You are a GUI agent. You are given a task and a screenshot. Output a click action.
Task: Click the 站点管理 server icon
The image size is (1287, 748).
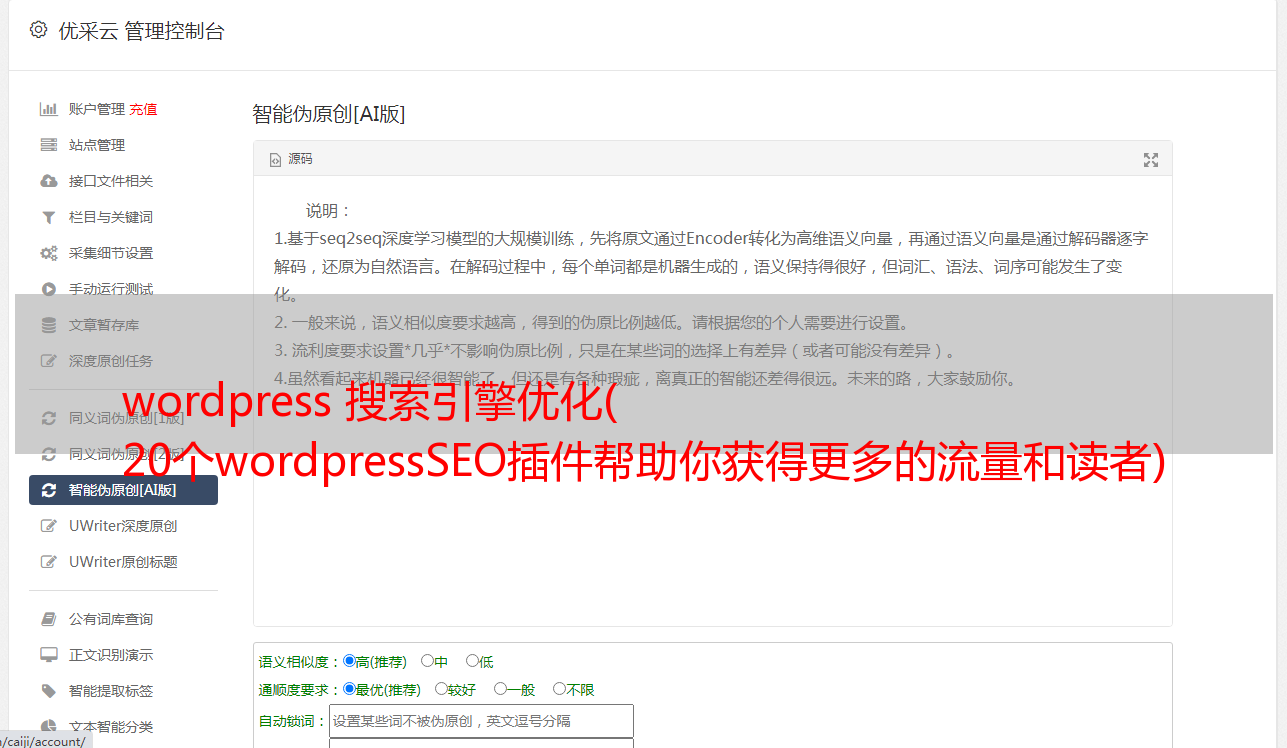coord(48,145)
